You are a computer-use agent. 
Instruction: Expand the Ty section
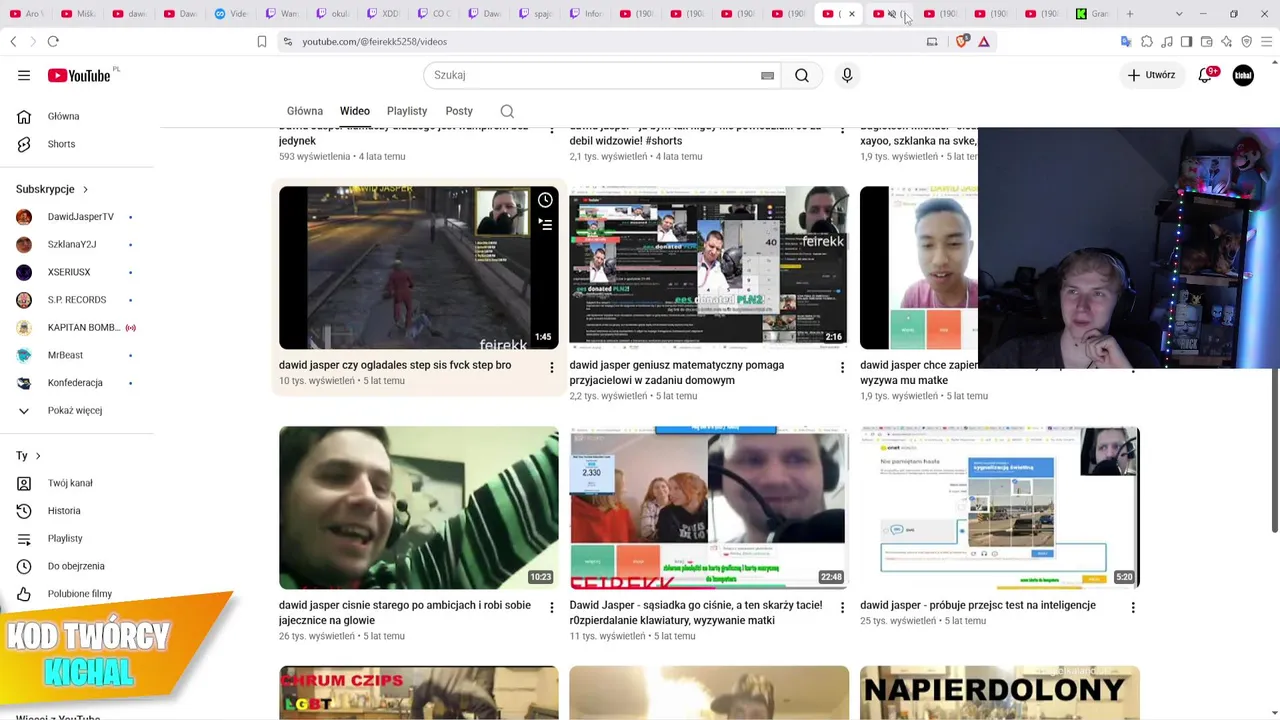pos(28,456)
